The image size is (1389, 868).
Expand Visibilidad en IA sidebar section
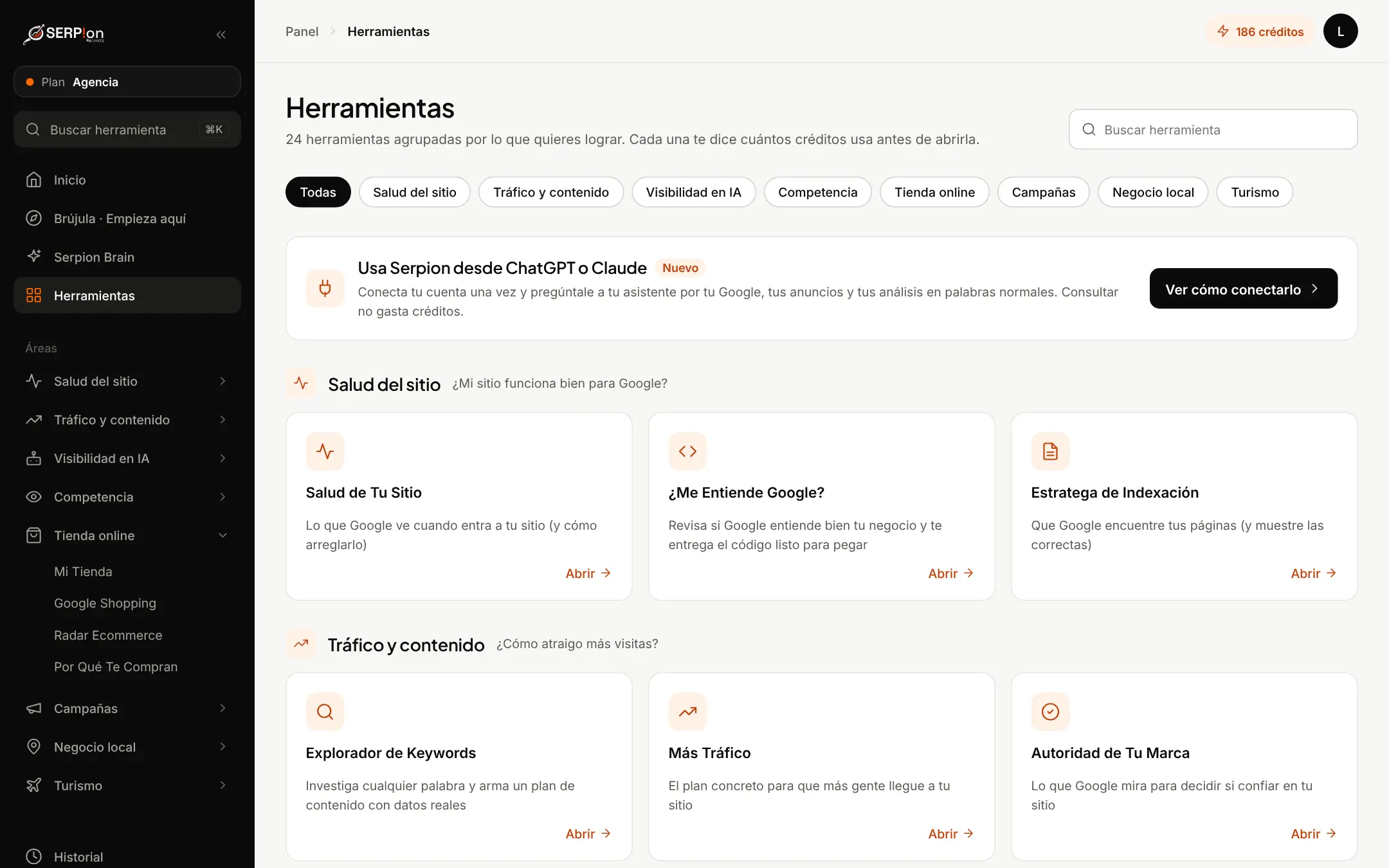pos(127,458)
